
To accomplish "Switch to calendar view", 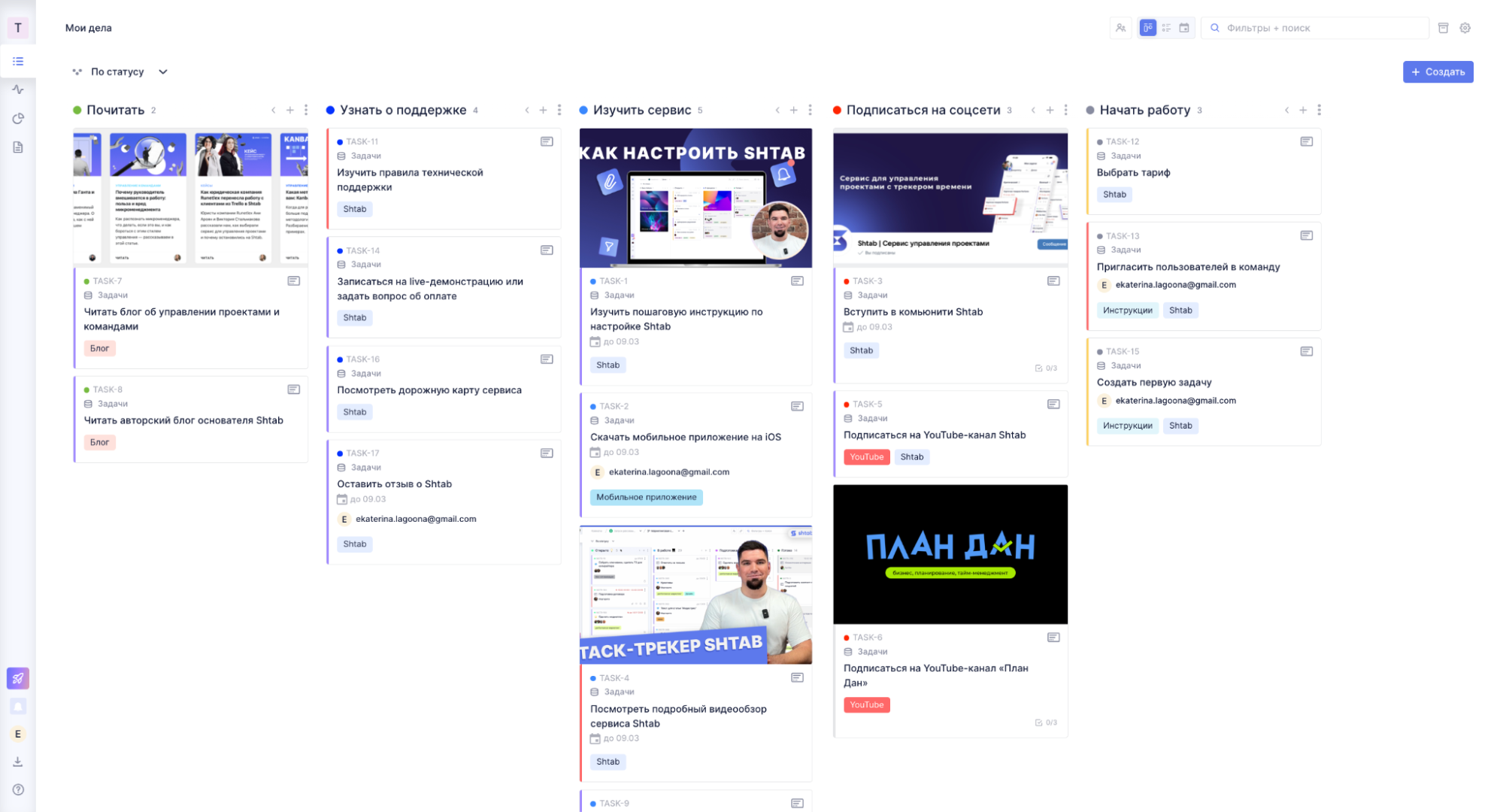I will tap(1184, 28).
